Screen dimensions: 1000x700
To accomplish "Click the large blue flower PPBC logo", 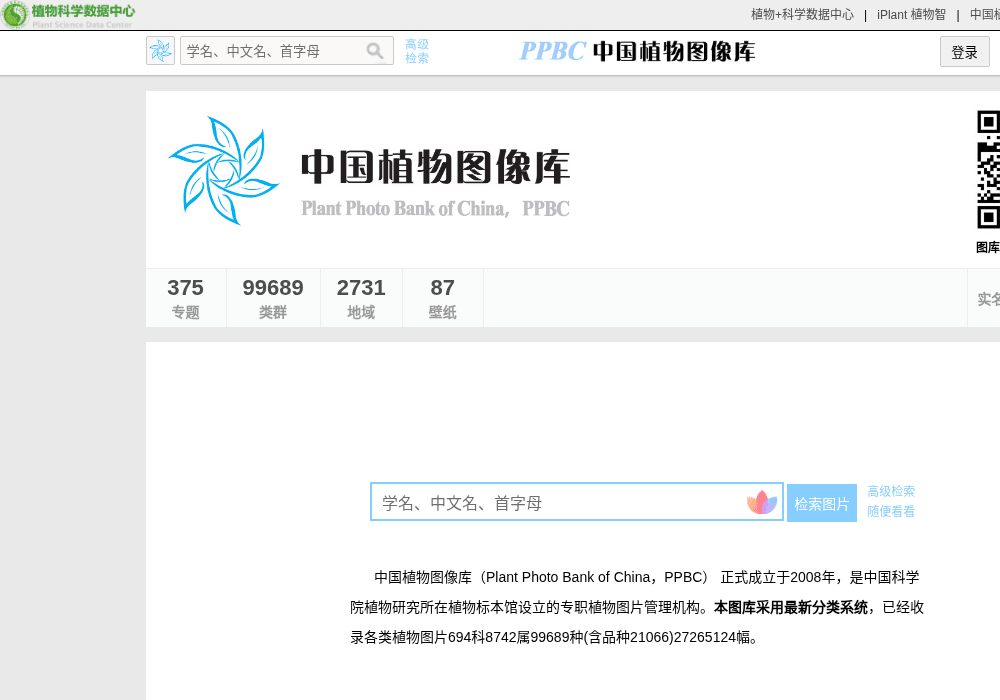I will tap(223, 170).
